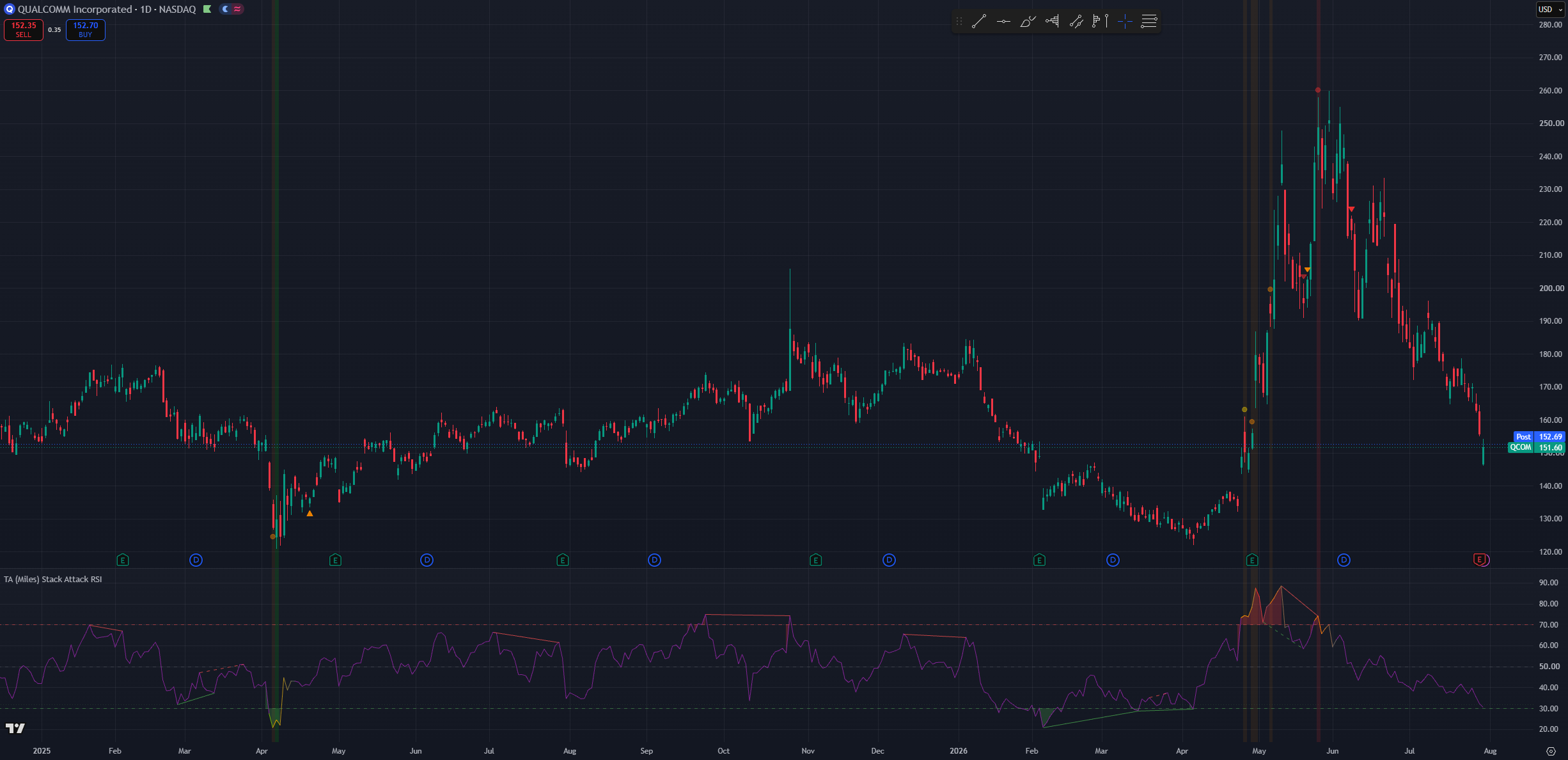Image resolution: width=1568 pixels, height=760 pixels.
Task: Click the red SELL 152.35 button
Action: tap(24, 30)
